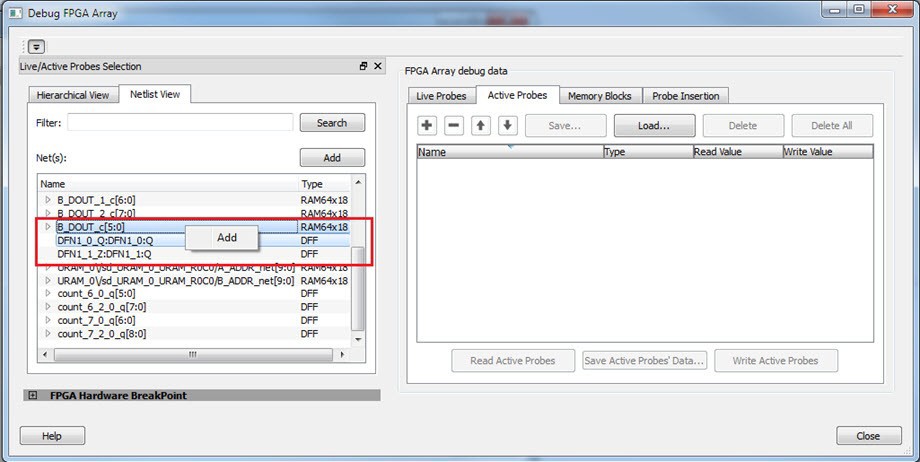Select the DFN1_1_Z:DFN1_1:Q net row
920x462 pixels.
[105, 254]
